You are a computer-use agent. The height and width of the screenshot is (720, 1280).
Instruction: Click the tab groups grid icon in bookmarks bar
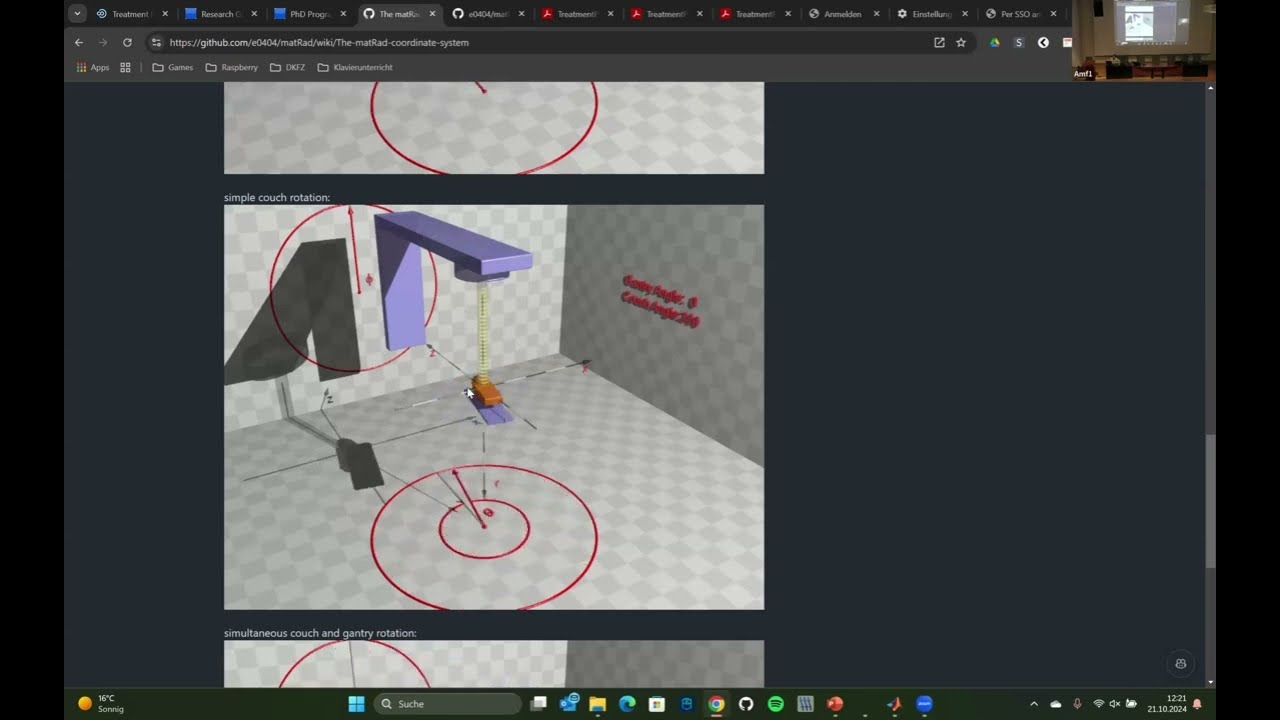click(x=125, y=67)
